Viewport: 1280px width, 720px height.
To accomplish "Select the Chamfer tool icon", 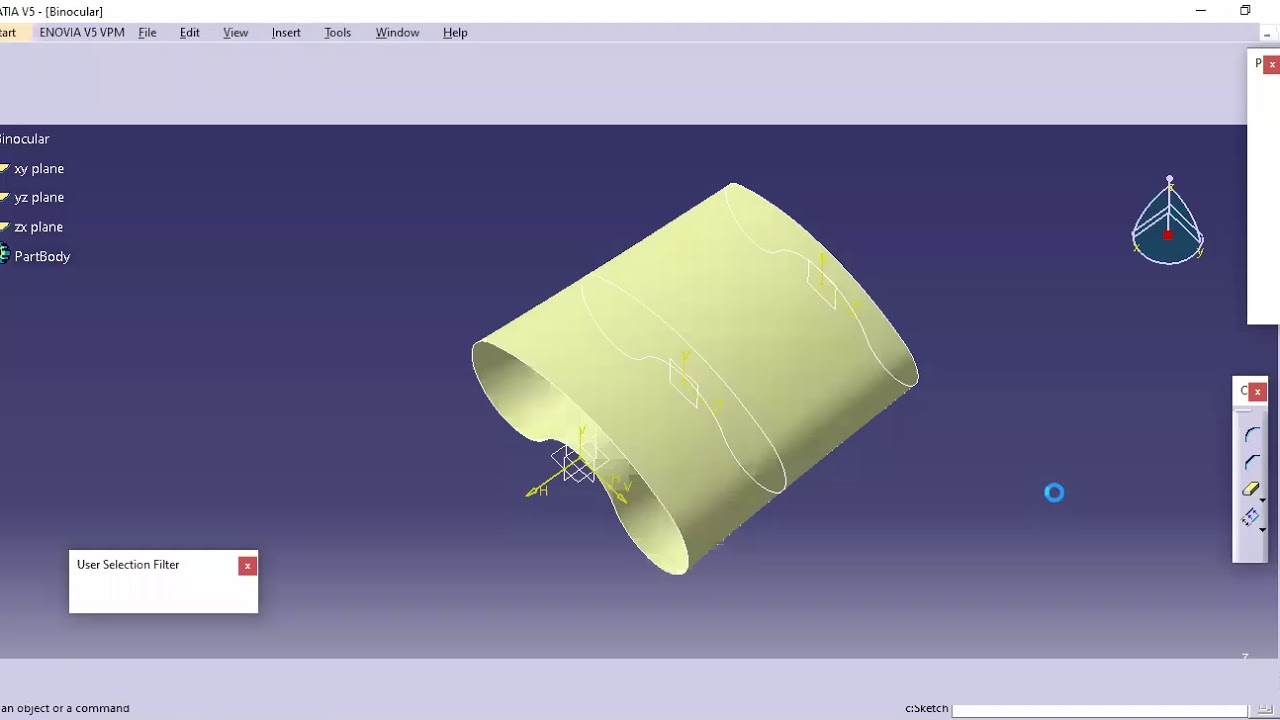I will tap(1251, 462).
